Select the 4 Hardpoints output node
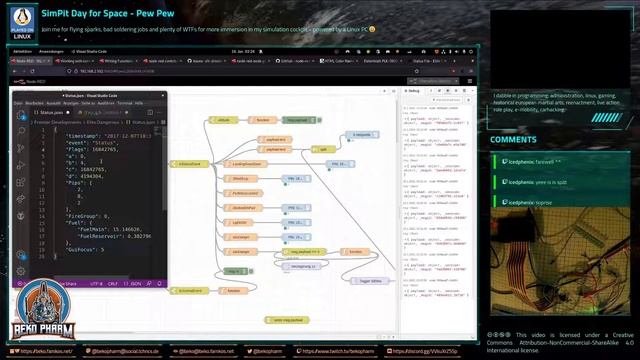The height and width of the screenshot is (360, 640). (362, 134)
